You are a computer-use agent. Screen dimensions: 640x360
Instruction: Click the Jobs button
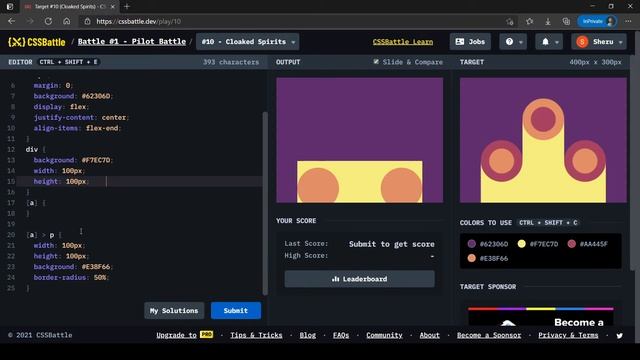pyautogui.click(x=470, y=42)
